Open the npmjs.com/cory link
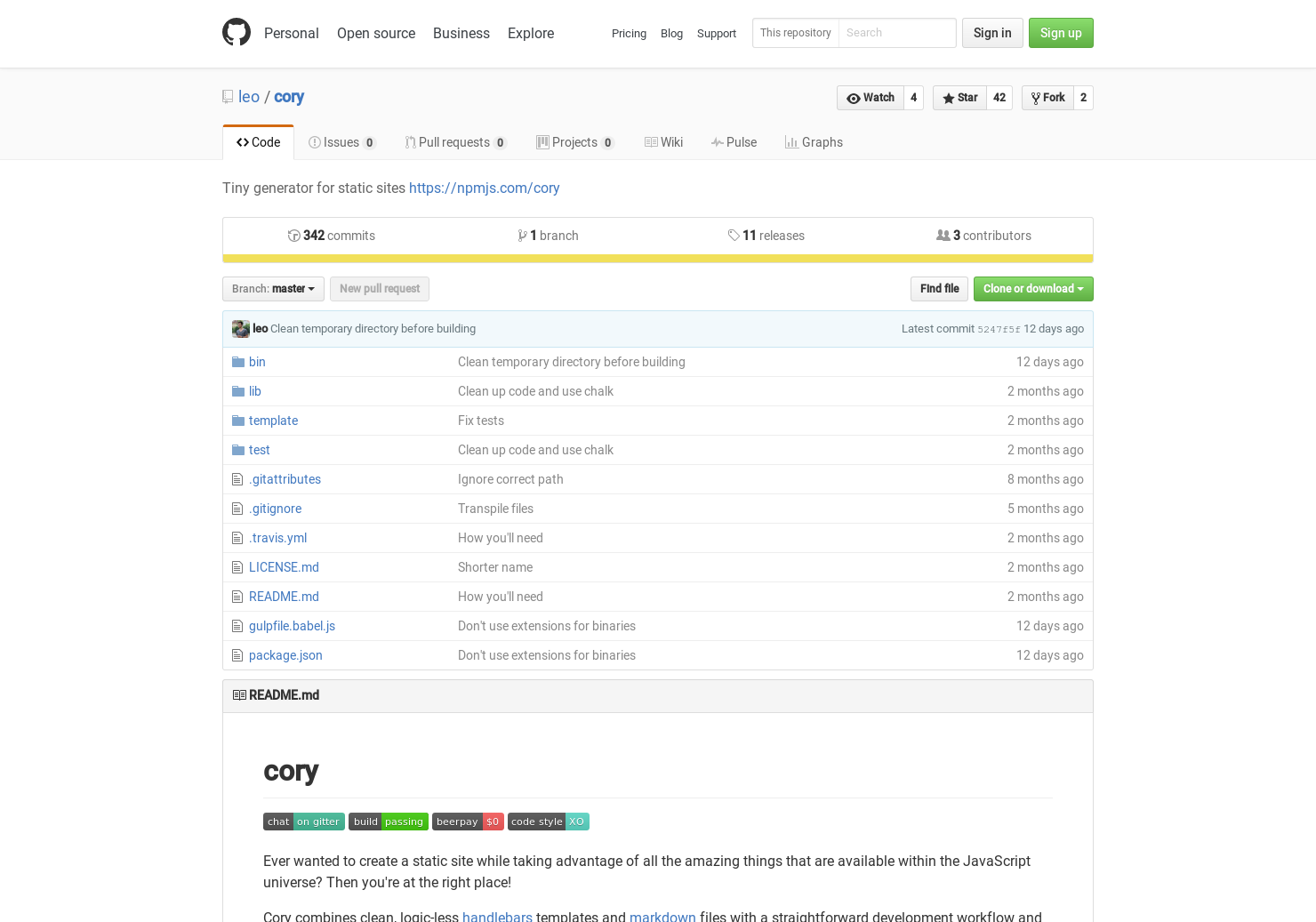 (485, 188)
